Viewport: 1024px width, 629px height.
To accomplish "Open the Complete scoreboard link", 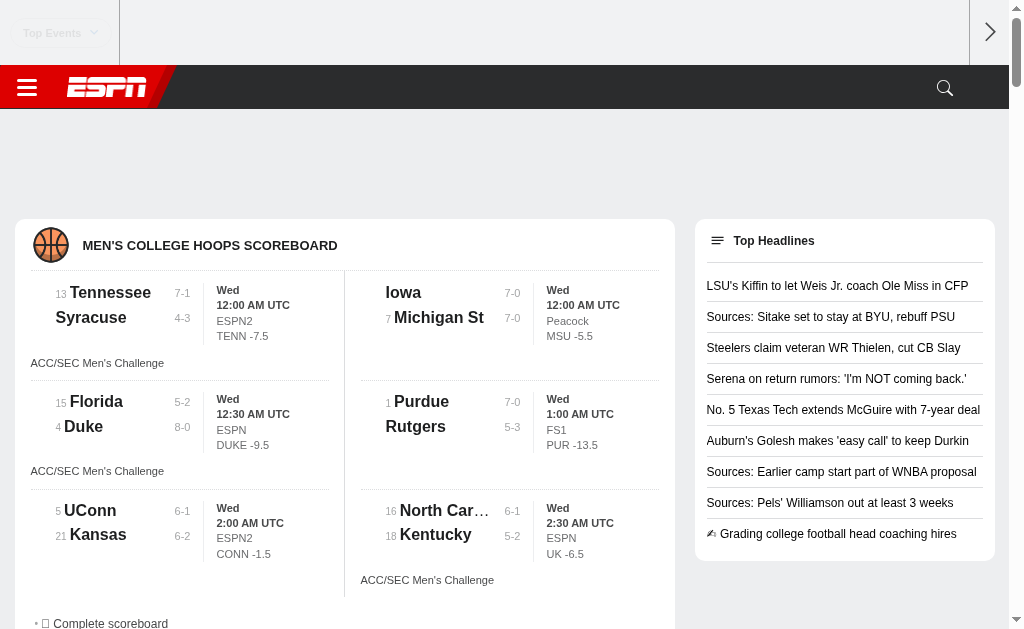I will point(110,623).
